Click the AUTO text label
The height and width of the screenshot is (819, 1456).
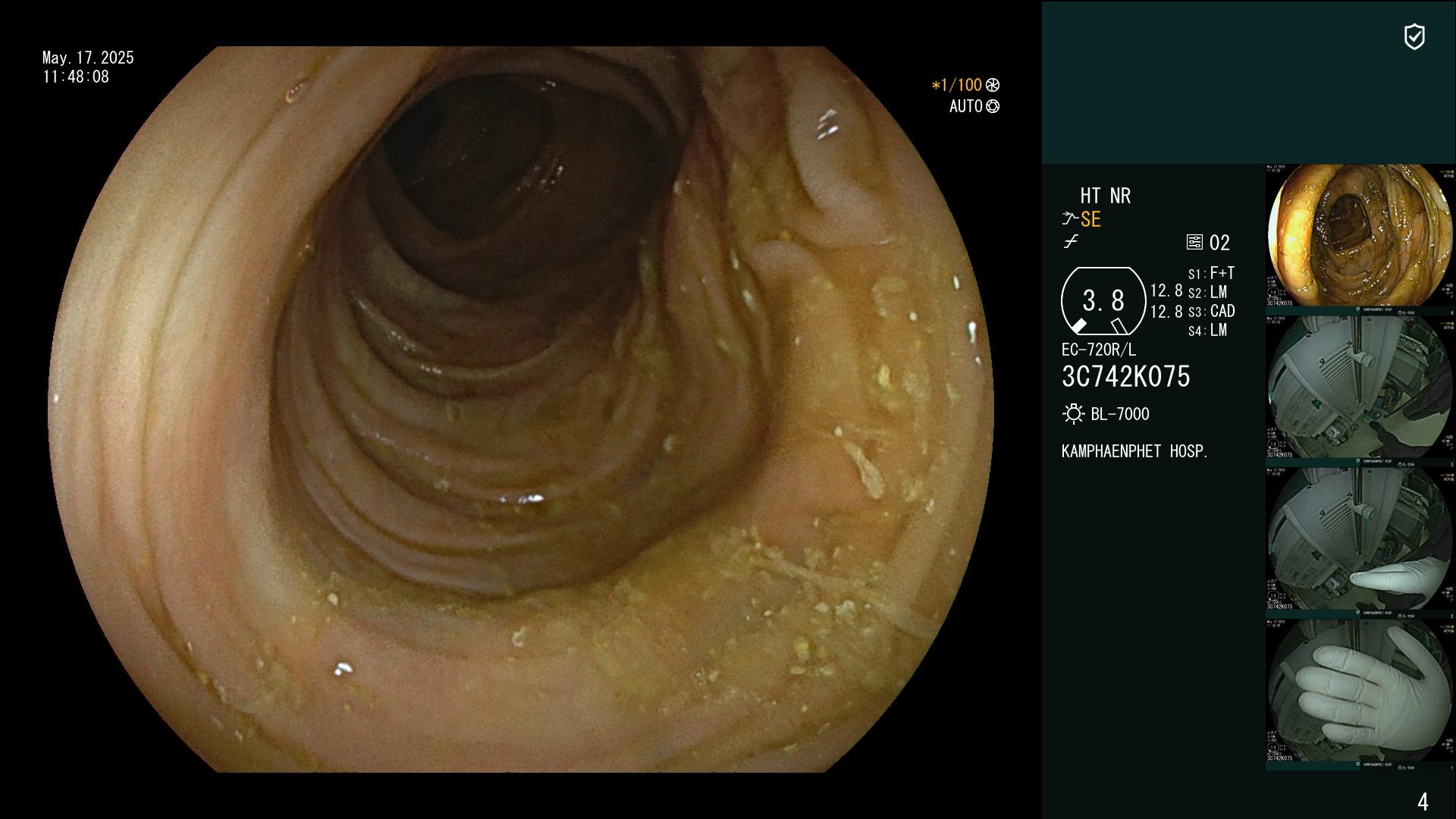coord(966,106)
